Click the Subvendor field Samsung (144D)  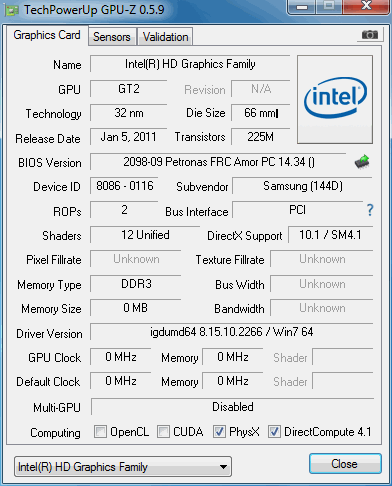pyautogui.click(x=302, y=186)
